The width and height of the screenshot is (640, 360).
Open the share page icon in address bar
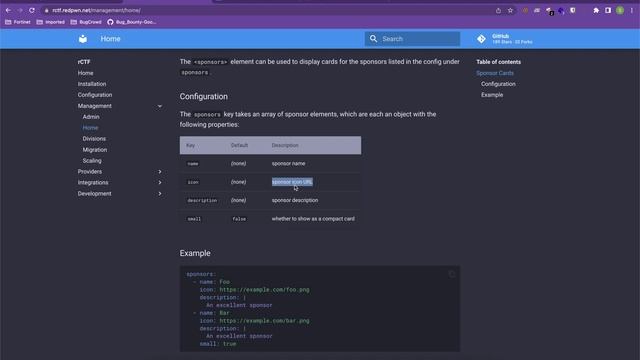(x=498, y=11)
